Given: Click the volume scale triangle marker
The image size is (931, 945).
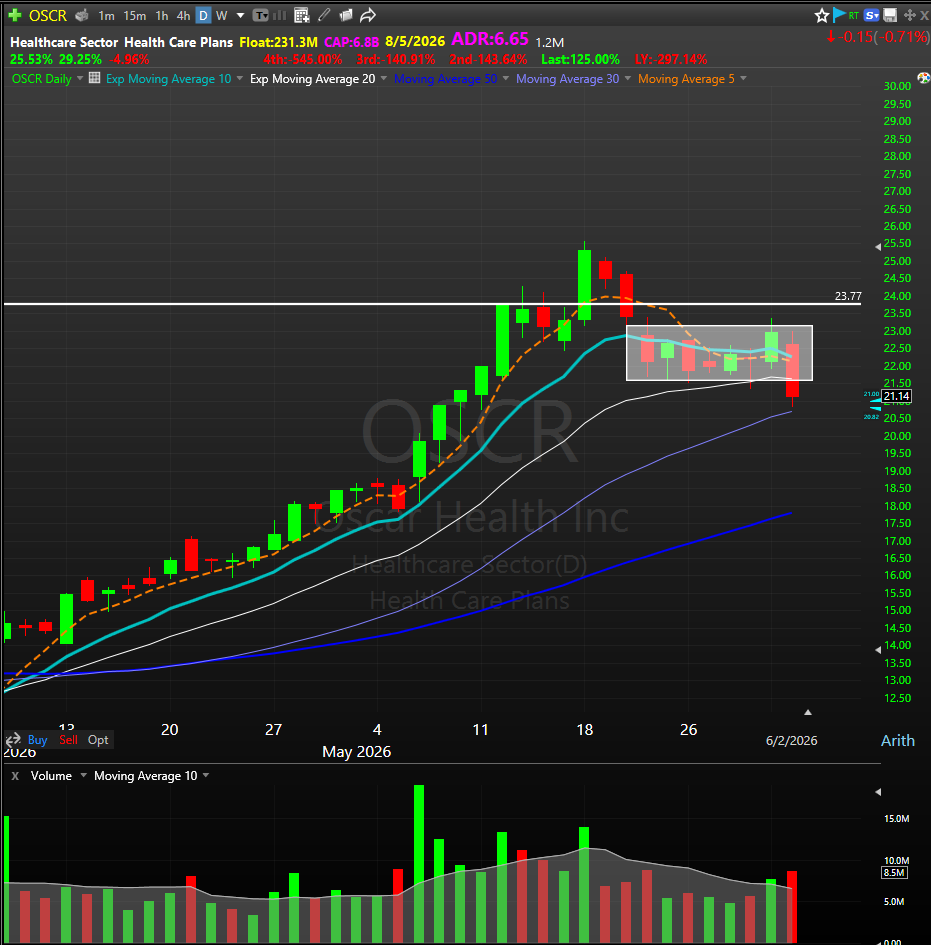Looking at the screenshot, I should coord(877,791).
